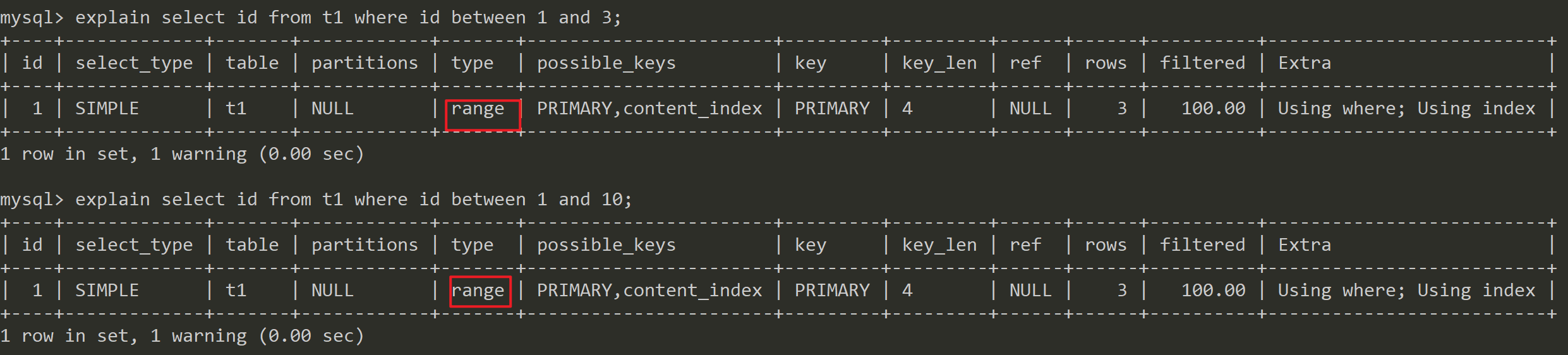Click the 'between 1 and 3' query line
1568x355 pixels.
tap(311, 18)
